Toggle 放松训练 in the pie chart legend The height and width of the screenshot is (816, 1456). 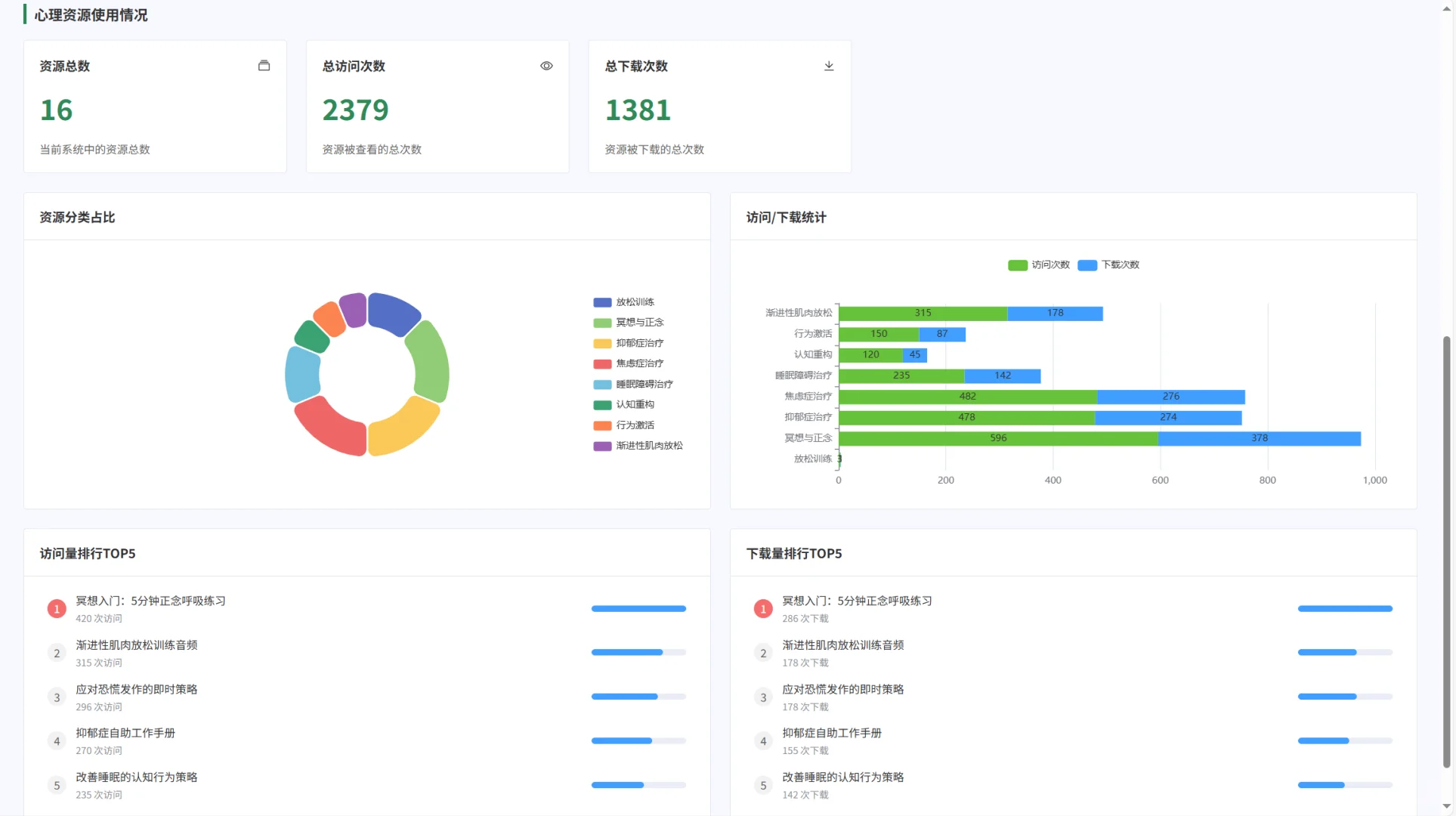(627, 301)
